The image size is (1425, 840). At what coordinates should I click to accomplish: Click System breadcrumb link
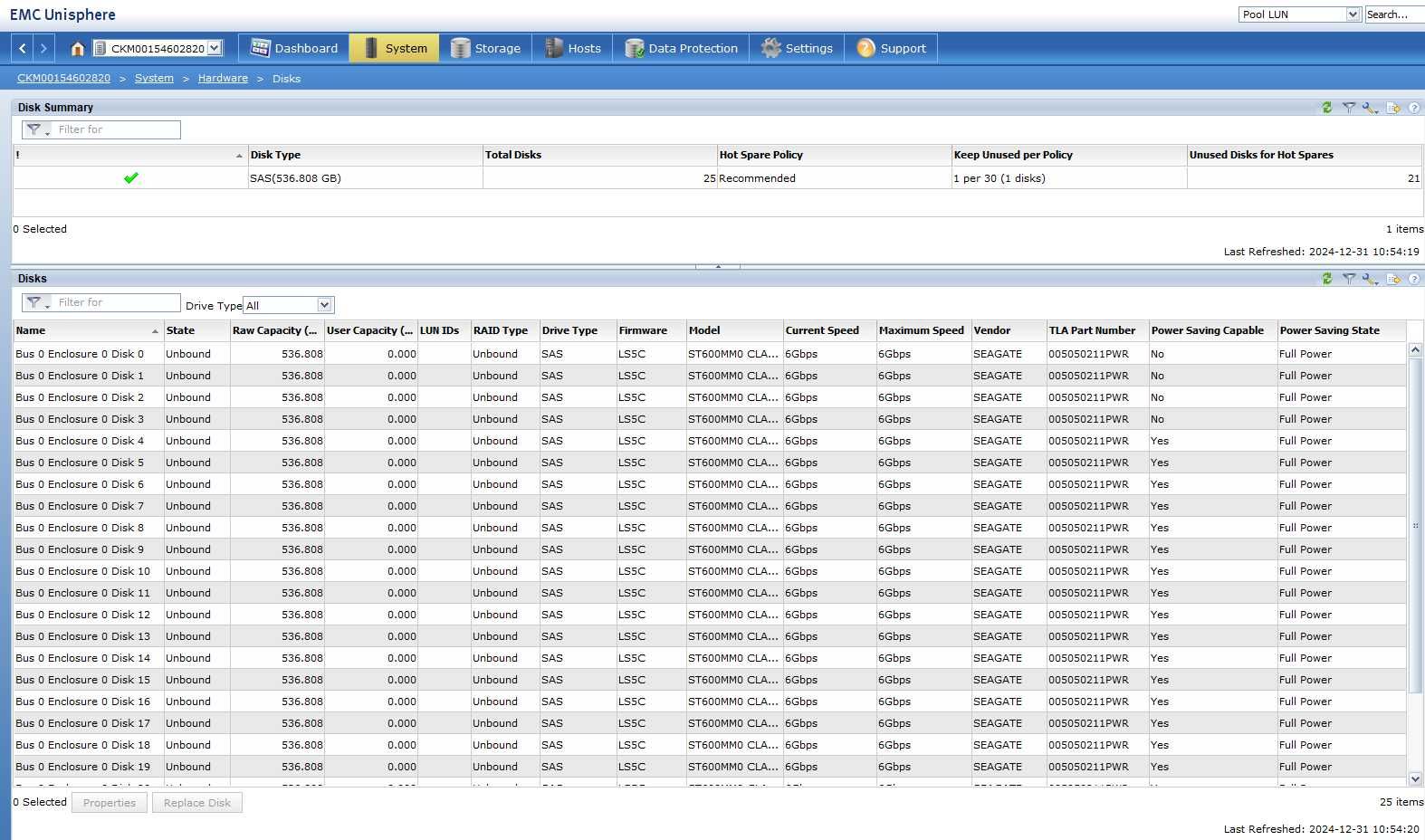point(154,78)
